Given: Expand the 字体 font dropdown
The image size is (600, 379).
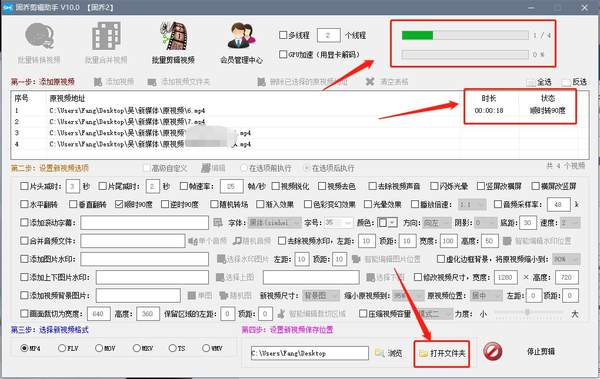Looking at the screenshot, I should (274, 222).
